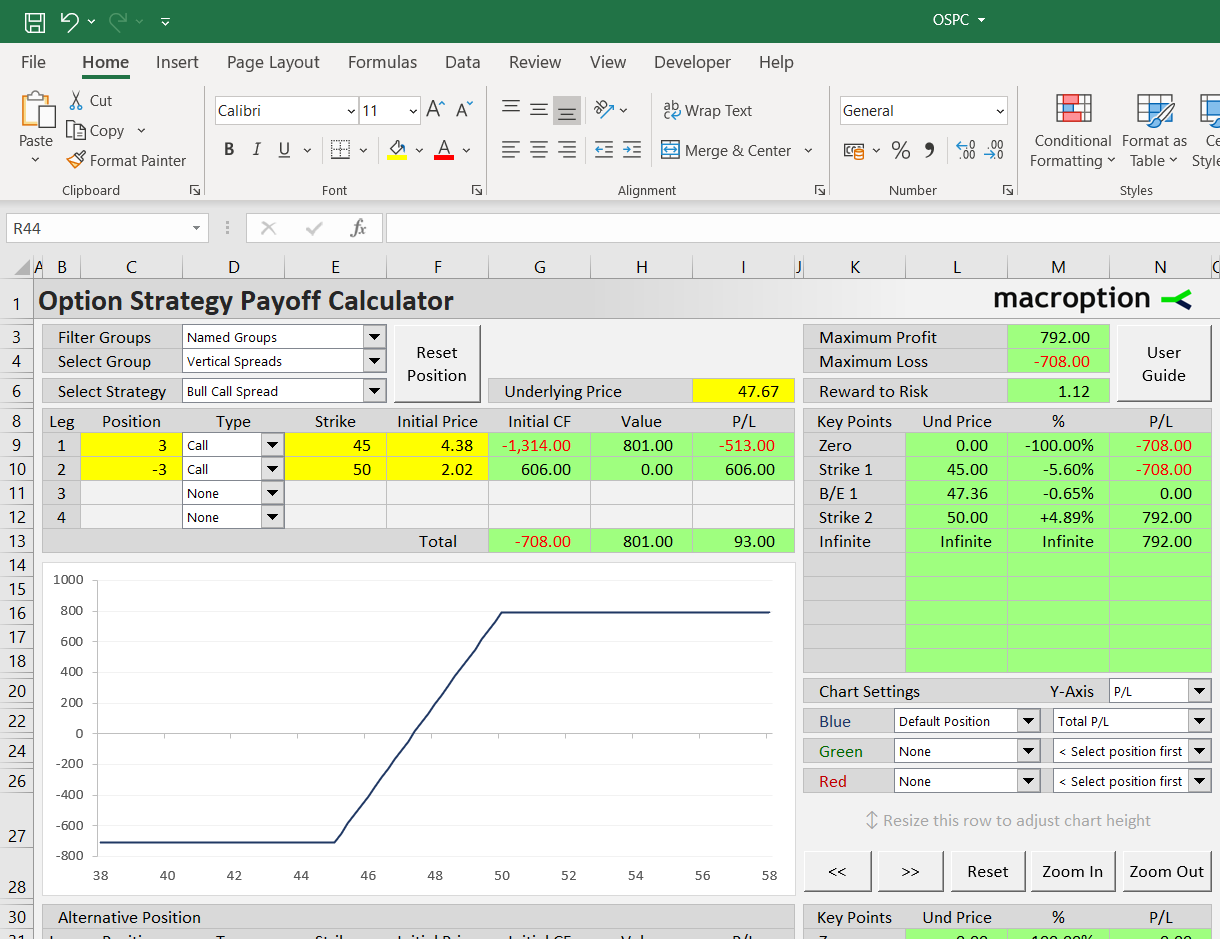The height and width of the screenshot is (939, 1220).
Task: Switch to the Formulas tab
Action: pyautogui.click(x=382, y=62)
